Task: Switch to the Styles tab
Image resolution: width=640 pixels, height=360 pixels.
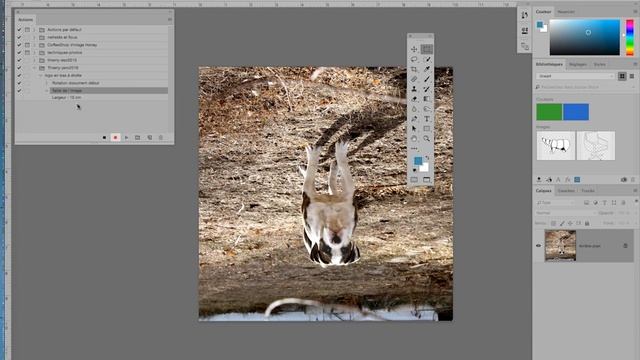Action: click(600, 64)
